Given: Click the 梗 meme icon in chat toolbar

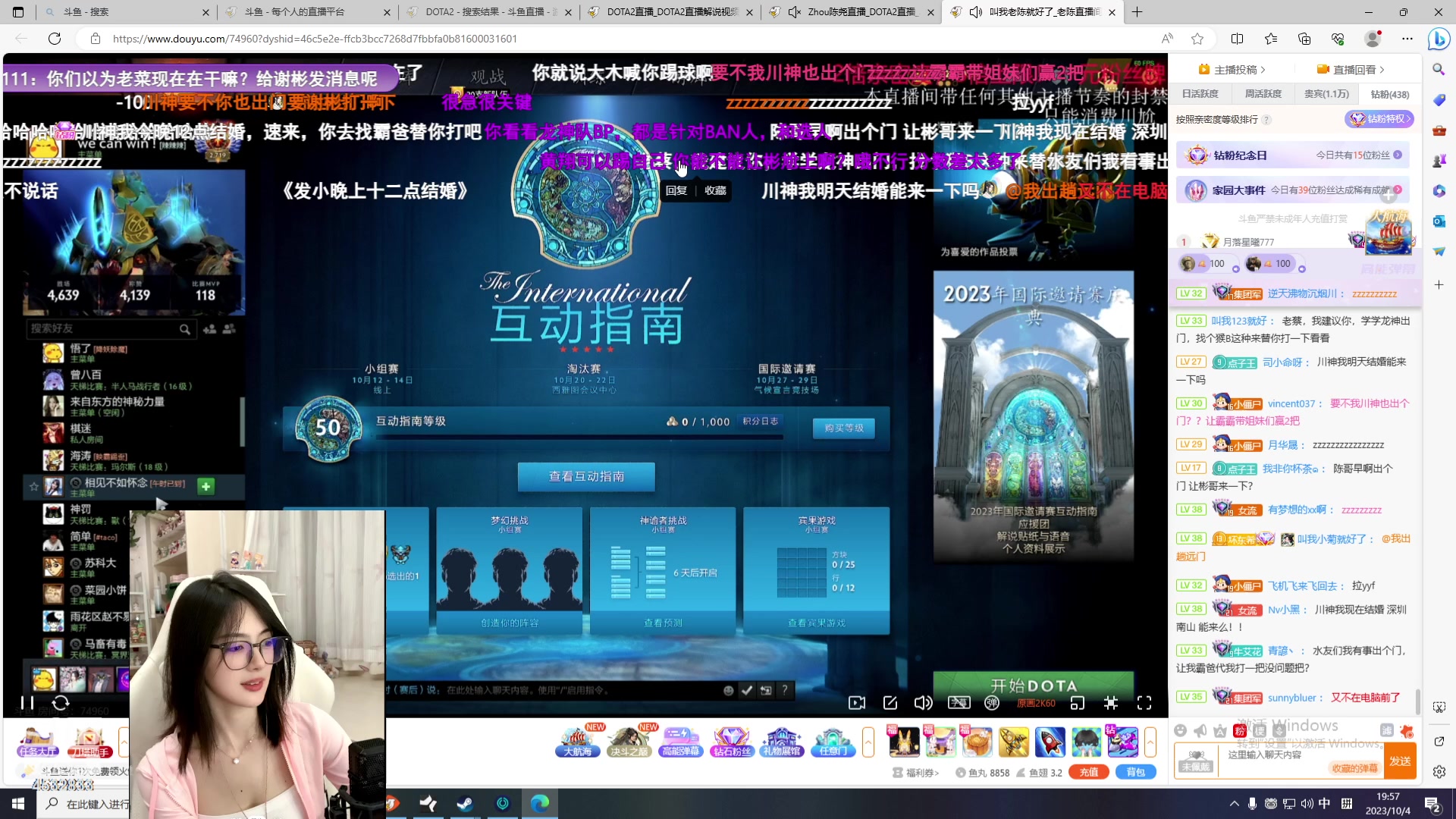Looking at the screenshot, I should pos(1260,730).
